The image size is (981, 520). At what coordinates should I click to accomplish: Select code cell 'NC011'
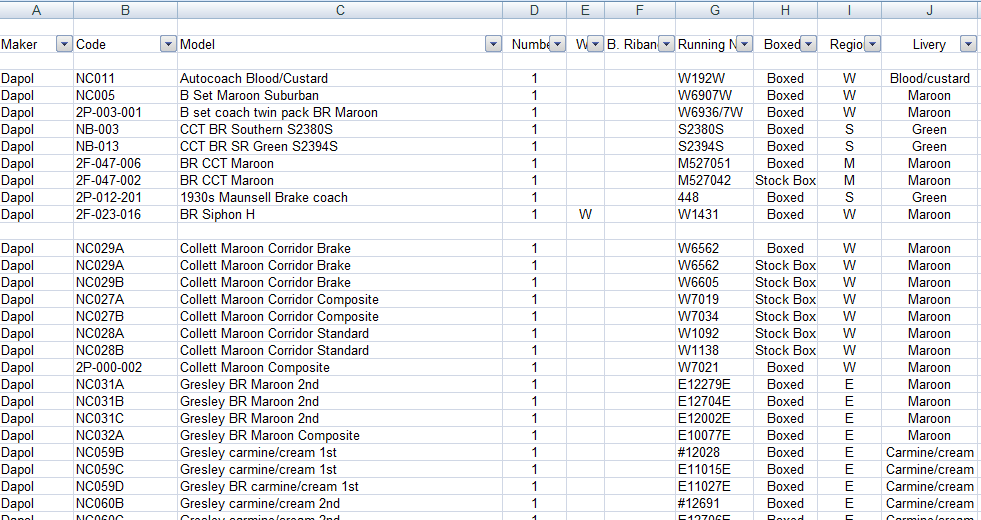tap(126, 79)
